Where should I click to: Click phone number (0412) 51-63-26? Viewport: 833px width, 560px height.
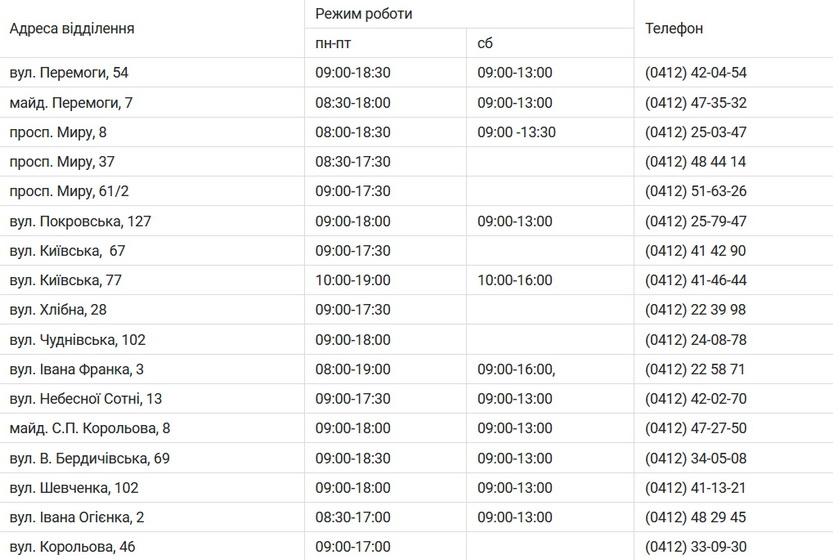pos(696,191)
